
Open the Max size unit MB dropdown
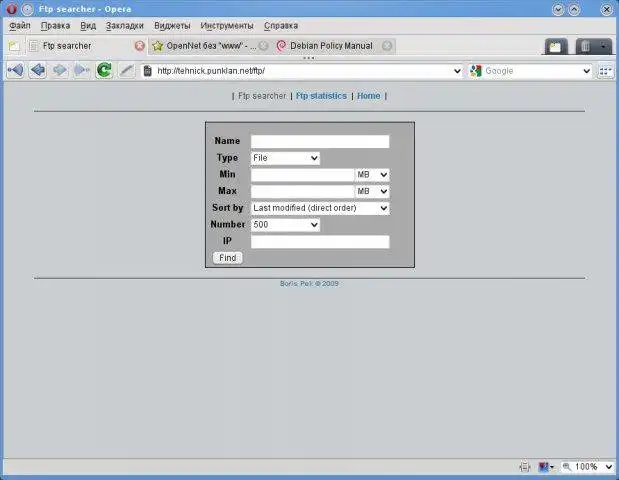372,191
